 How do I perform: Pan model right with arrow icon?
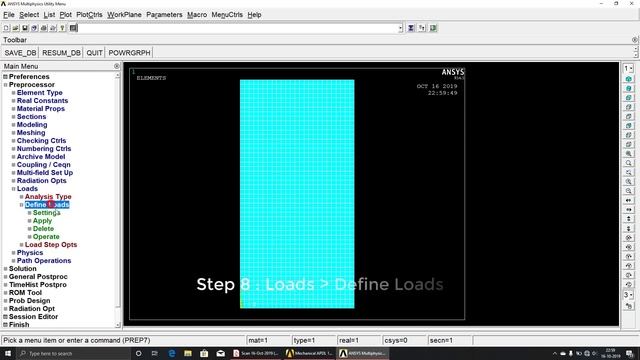point(629,210)
